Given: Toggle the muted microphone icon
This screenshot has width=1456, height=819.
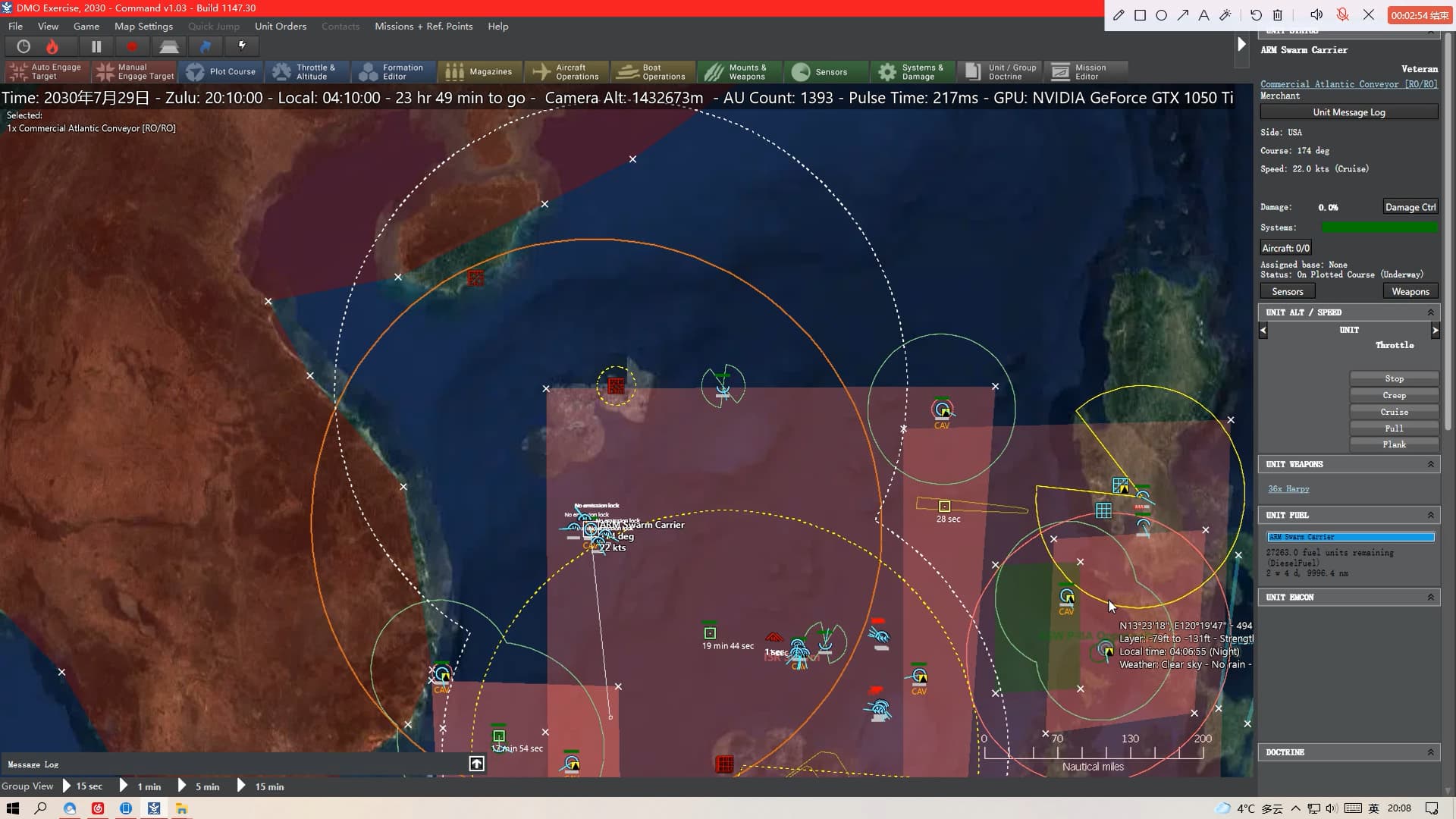Looking at the screenshot, I should click(1342, 15).
